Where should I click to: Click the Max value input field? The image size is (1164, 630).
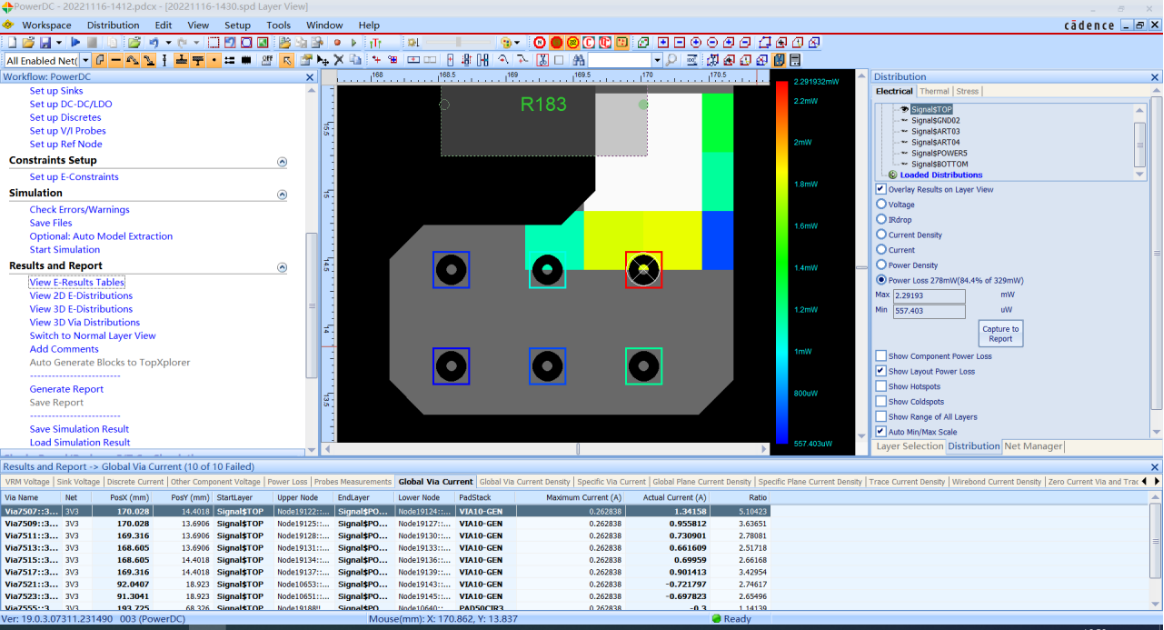929,295
